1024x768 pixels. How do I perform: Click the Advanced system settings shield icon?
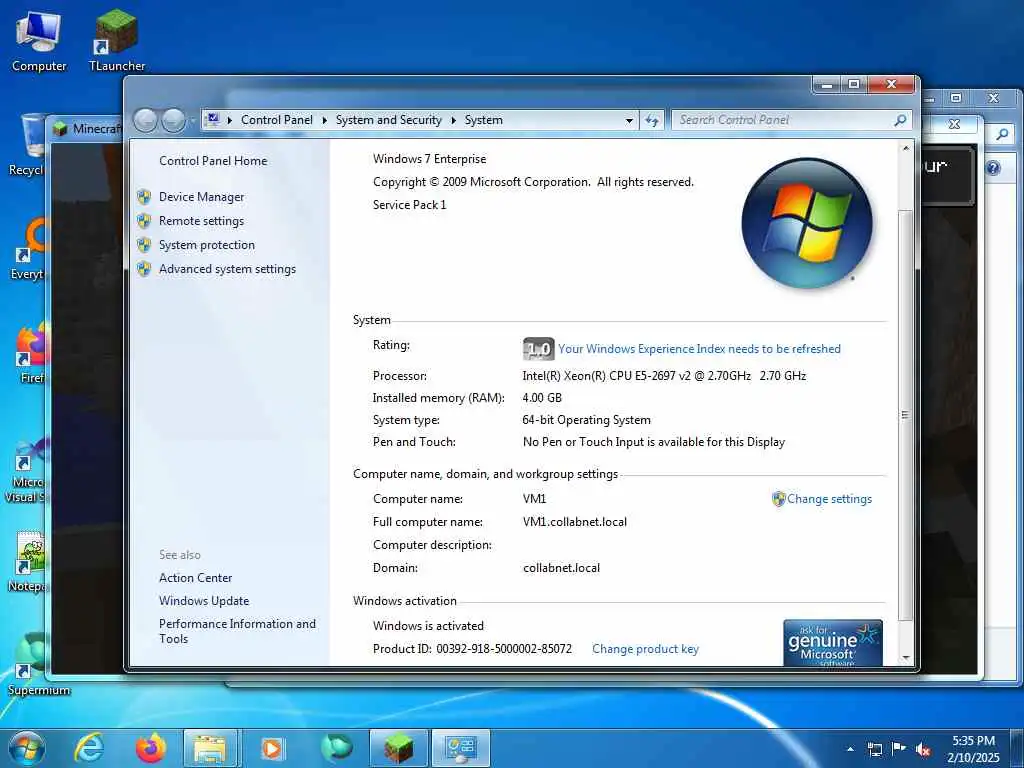(144, 269)
